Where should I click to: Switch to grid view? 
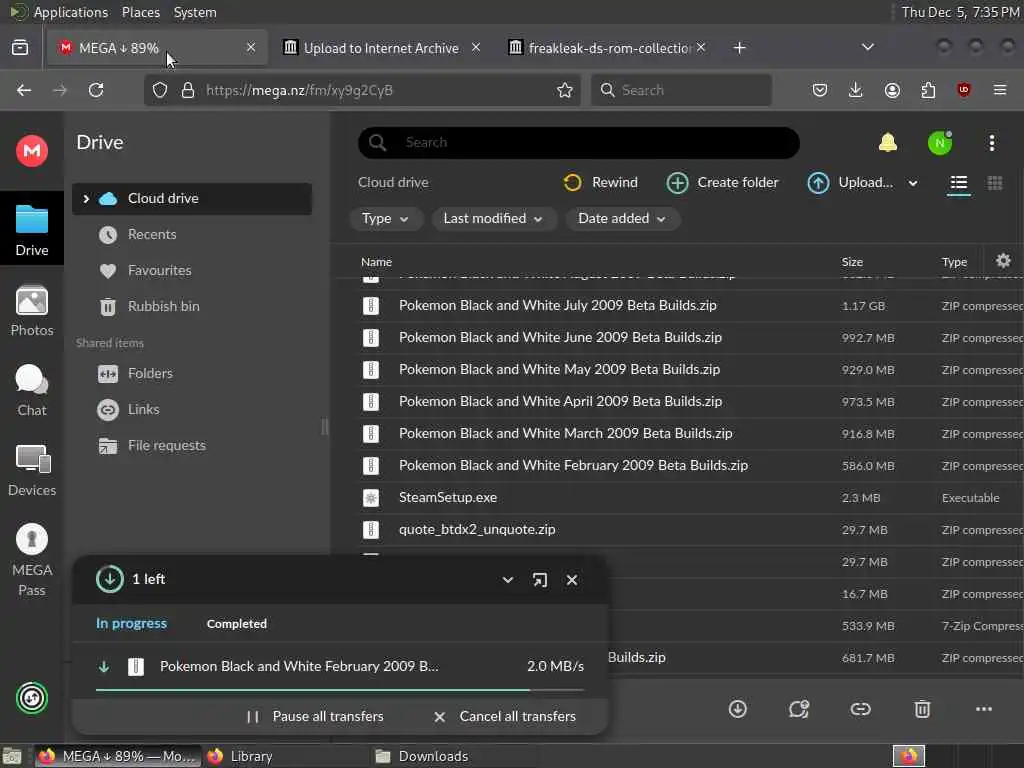pos(995,183)
